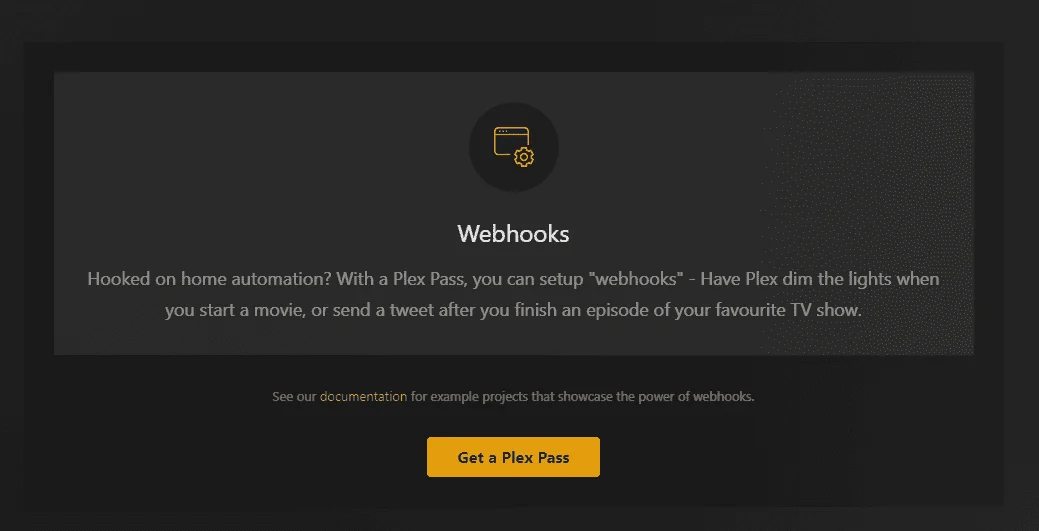
Task: Click the "See our" text before documentation
Action: pos(294,396)
